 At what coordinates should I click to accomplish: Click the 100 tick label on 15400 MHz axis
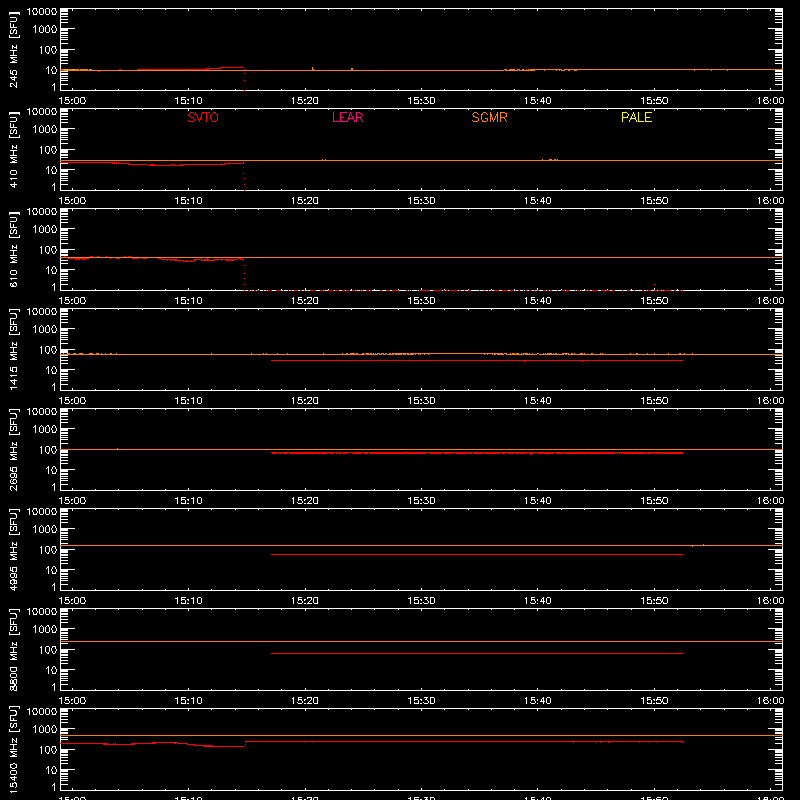pos(48,750)
